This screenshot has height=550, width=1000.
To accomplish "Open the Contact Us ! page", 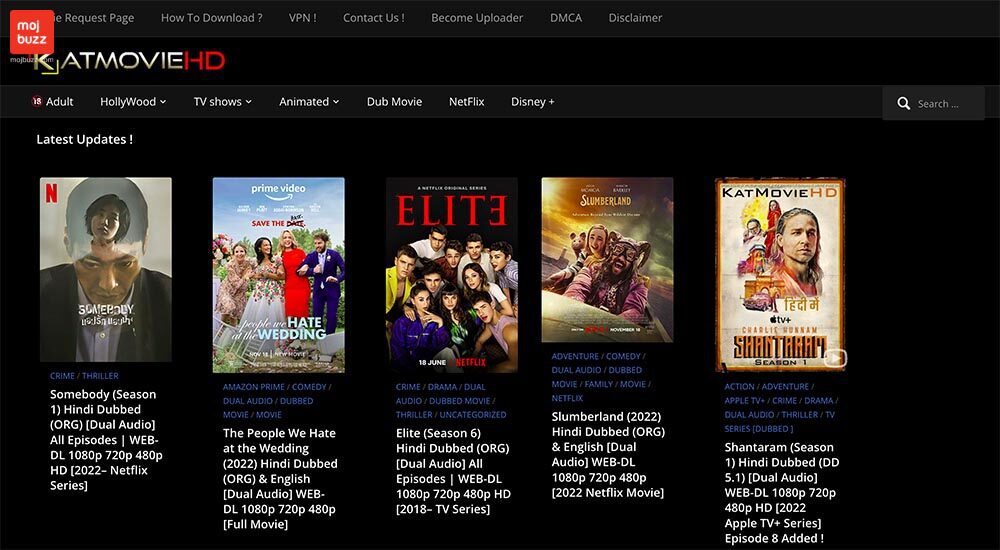I will coord(374,18).
